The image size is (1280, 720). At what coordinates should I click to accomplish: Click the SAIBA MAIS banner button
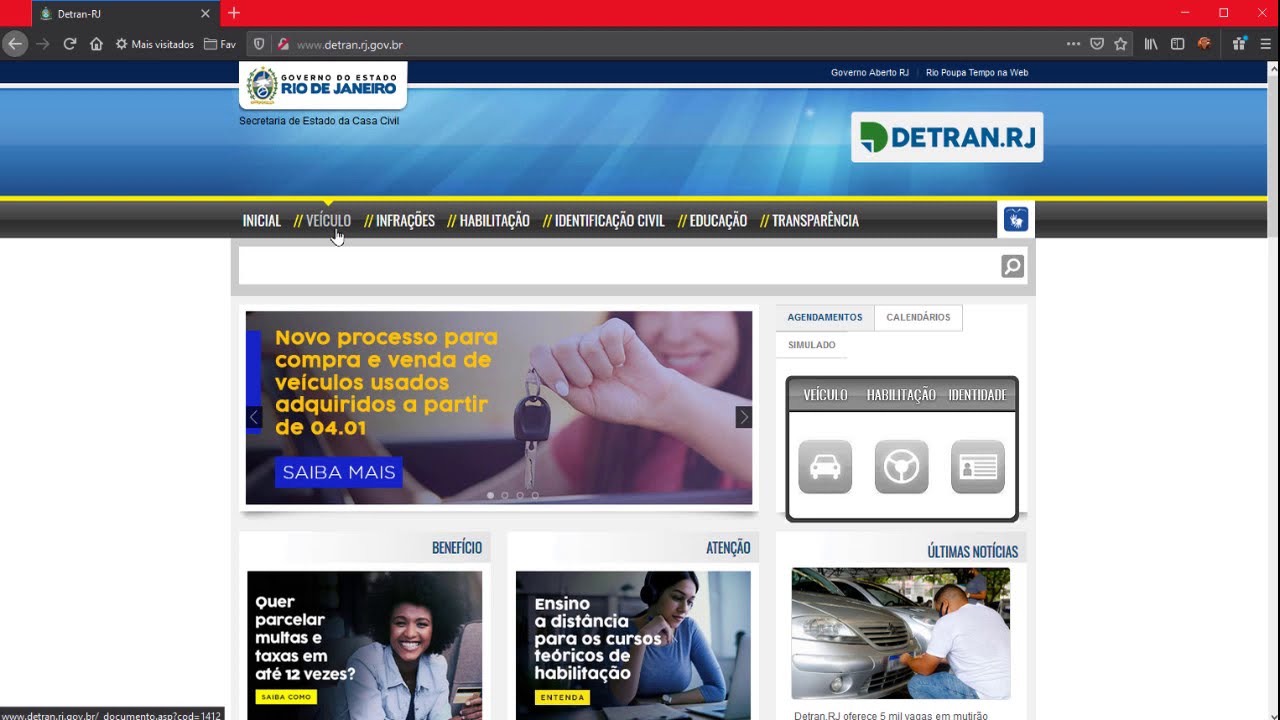[x=339, y=472]
